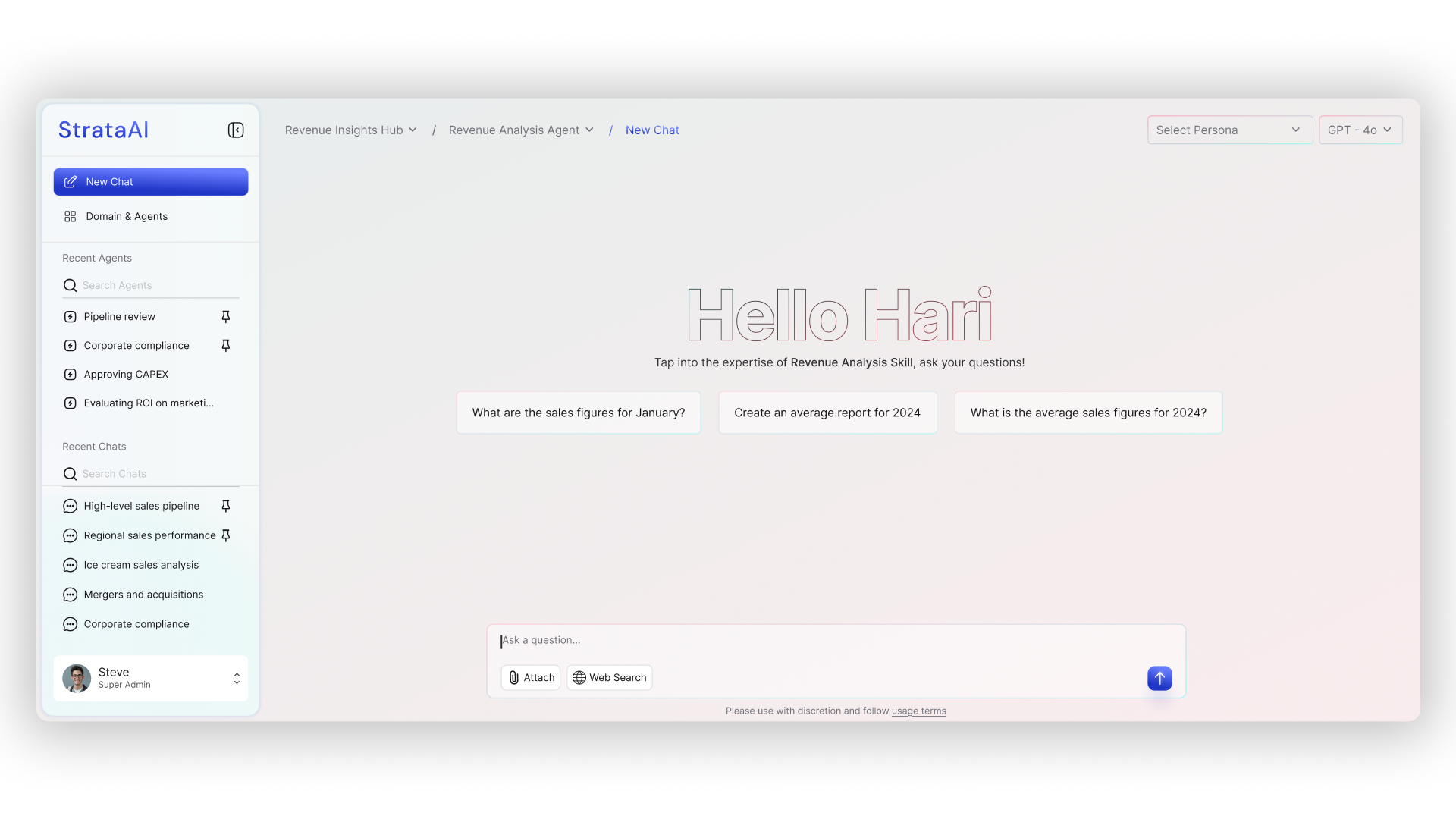
Task: Unpin the High-level sales pipeline chat
Action: click(225, 506)
